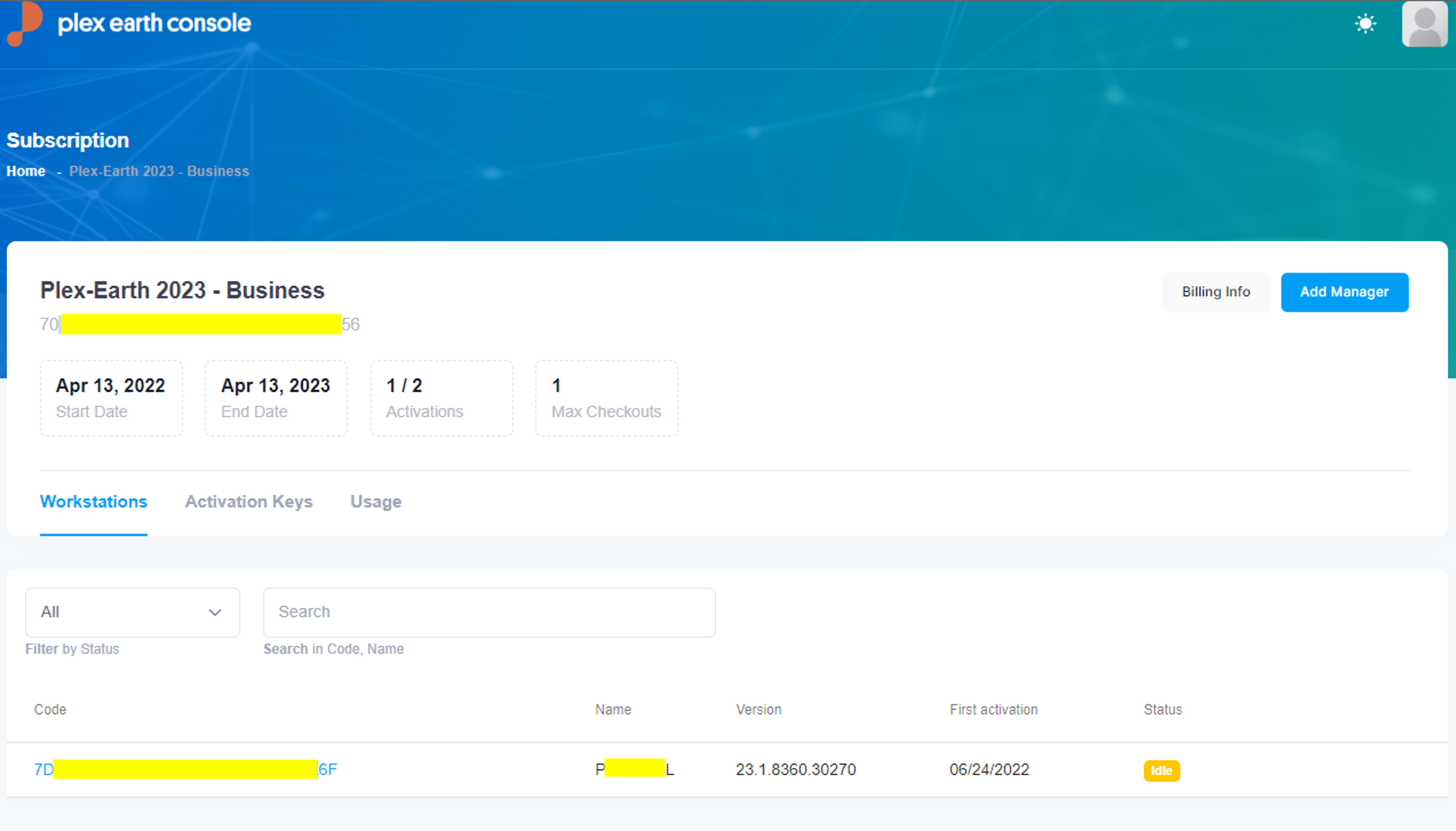Click the first activation date 06/24/2022
The width and height of the screenshot is (1456, 831).
989,769
